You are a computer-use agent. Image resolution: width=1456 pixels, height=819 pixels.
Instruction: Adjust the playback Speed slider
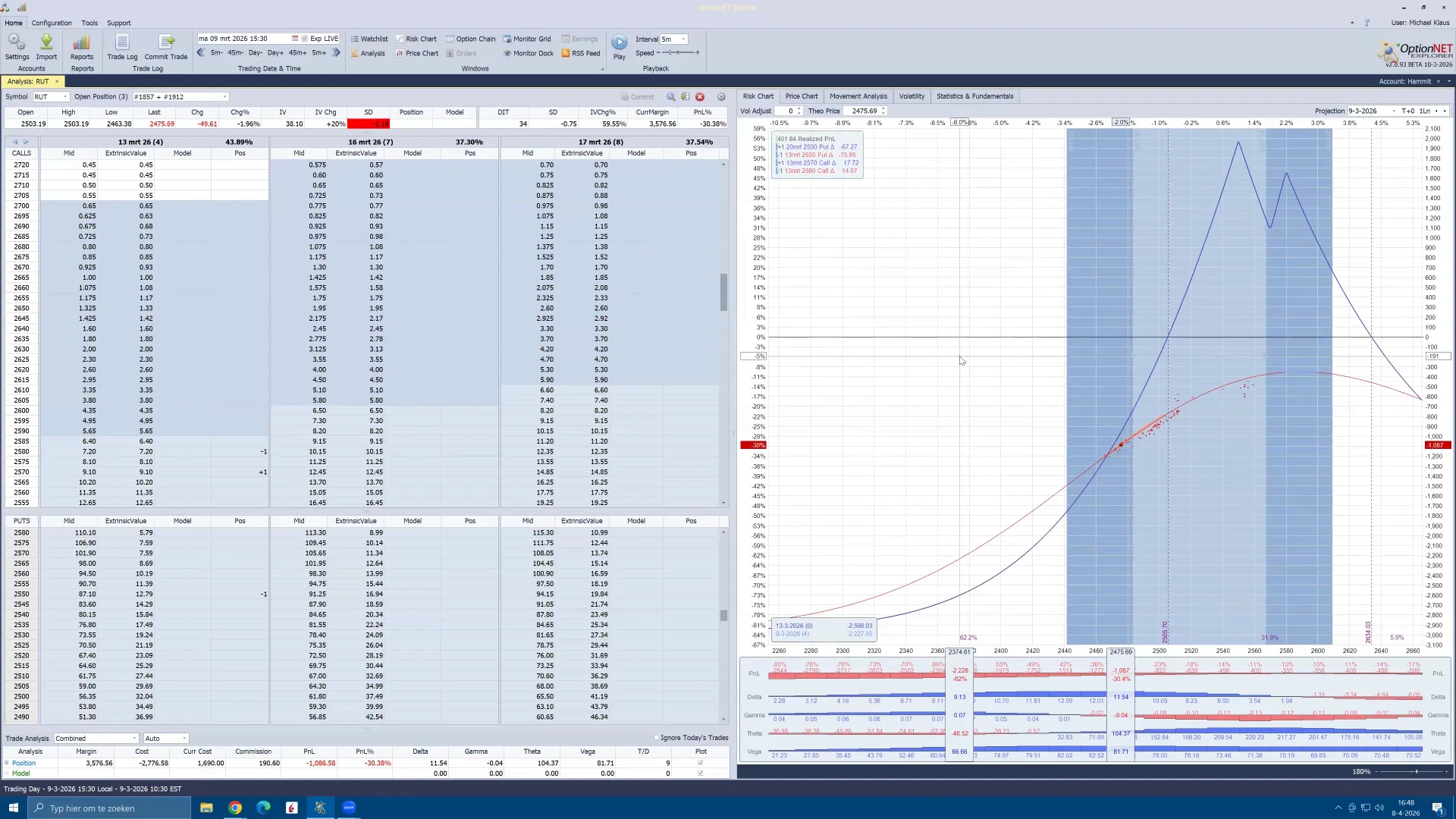679,53
